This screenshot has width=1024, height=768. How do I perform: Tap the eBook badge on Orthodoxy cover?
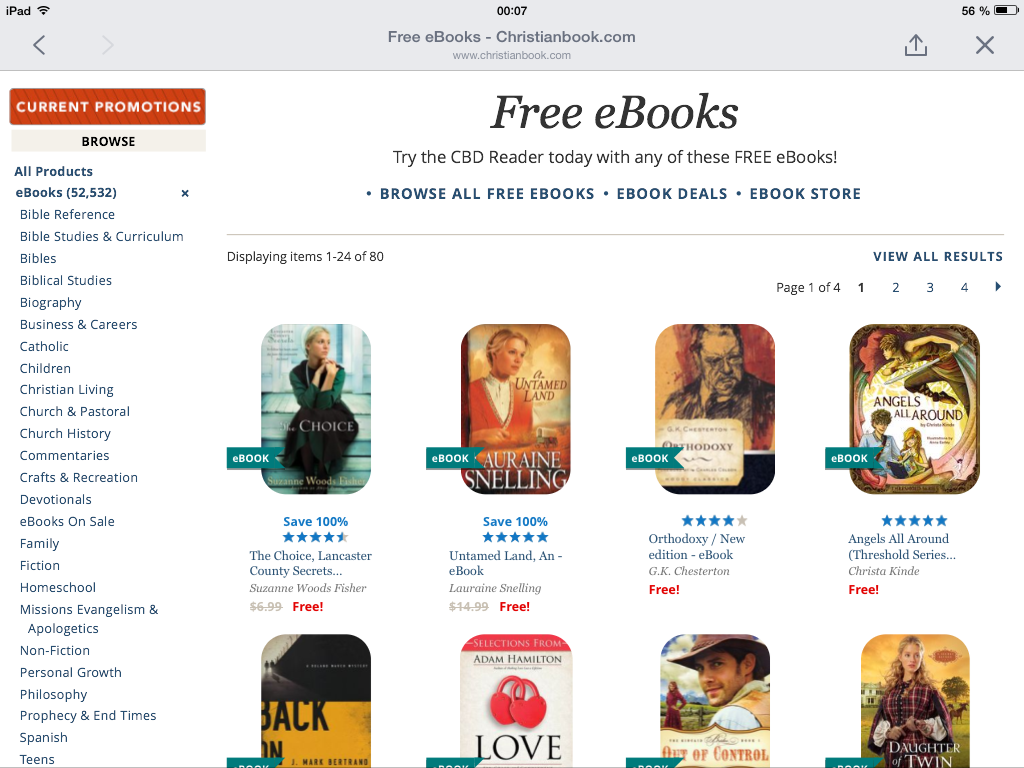click(x=650, y=458)
